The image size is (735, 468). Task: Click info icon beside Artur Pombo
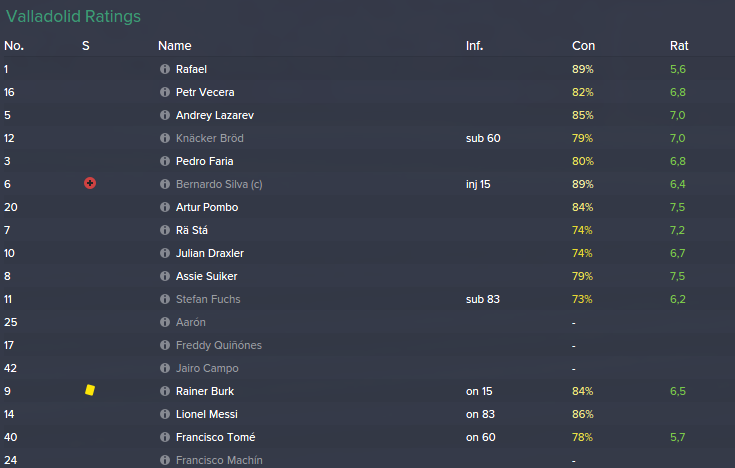tap(165, 207)
